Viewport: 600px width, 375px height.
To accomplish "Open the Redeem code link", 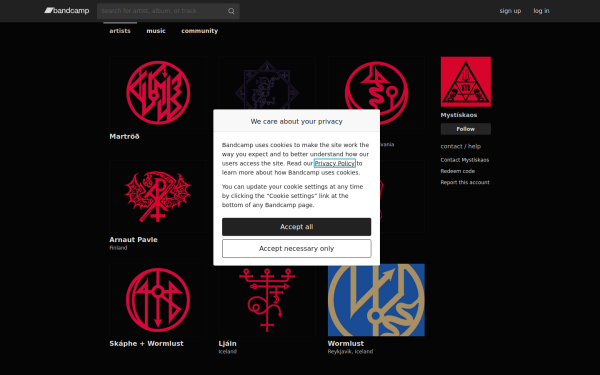I will pyautogui.click(x=457, y=171).
